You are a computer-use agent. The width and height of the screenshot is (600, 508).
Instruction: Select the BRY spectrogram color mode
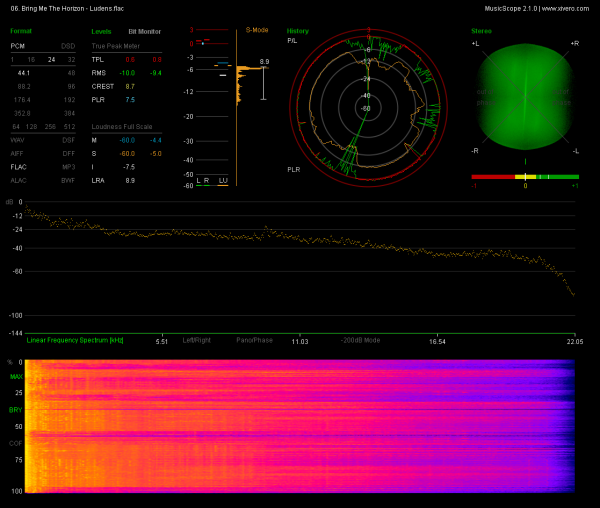16,410
